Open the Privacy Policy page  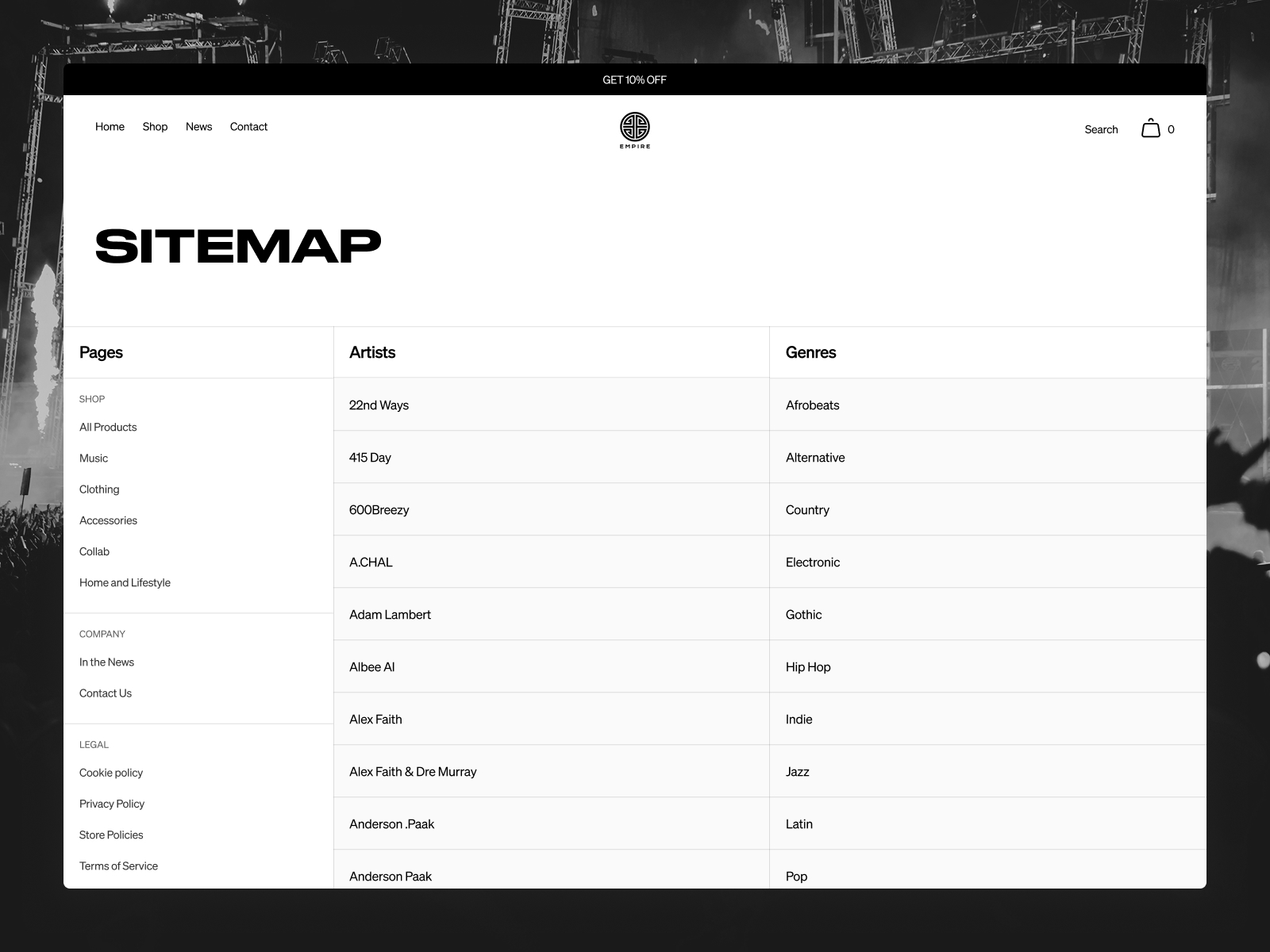pyautogui.click(x=111, y=804)
